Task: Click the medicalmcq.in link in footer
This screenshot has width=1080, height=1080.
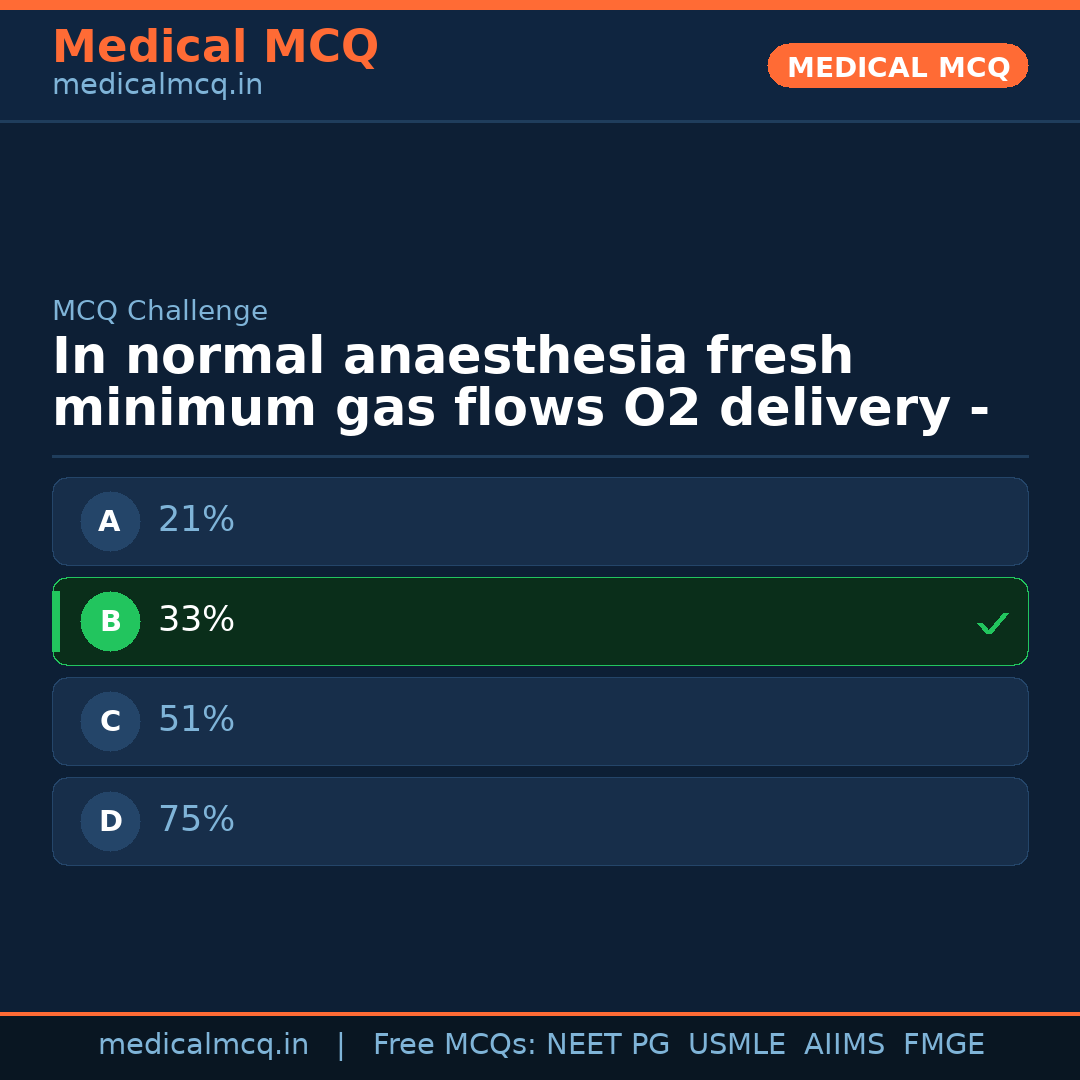Action: pyautogui.click(x=203, y=1045)
